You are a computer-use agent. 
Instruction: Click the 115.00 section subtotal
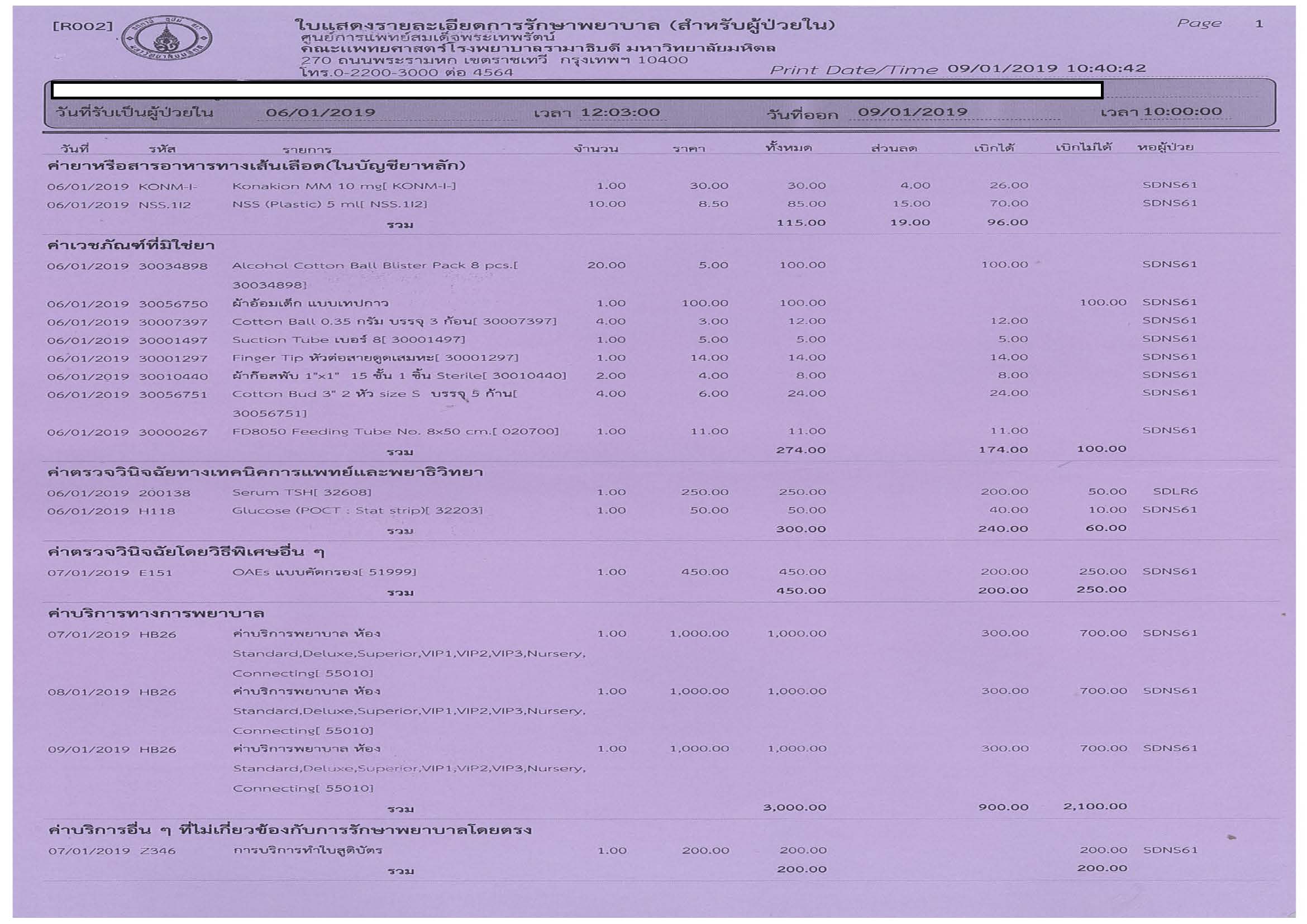801,222
